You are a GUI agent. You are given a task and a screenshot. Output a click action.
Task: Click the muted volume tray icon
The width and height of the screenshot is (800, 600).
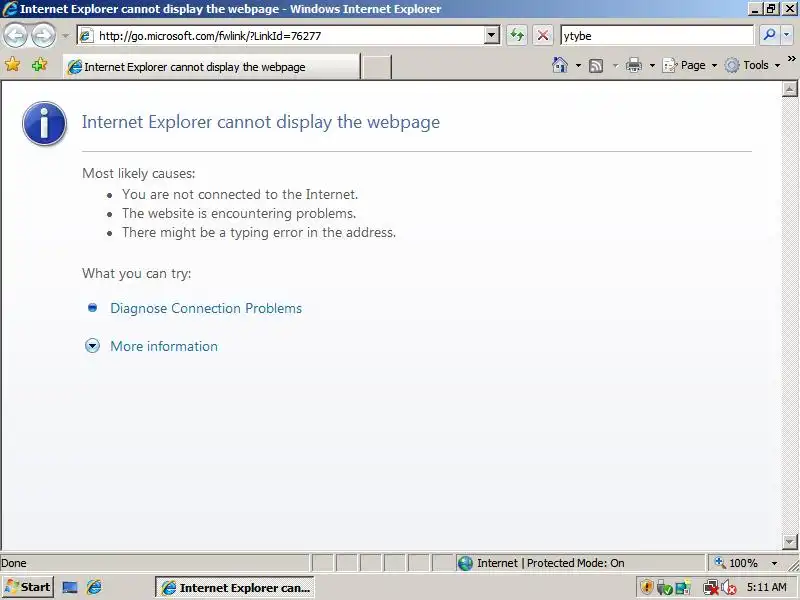[x=728, y=588]
